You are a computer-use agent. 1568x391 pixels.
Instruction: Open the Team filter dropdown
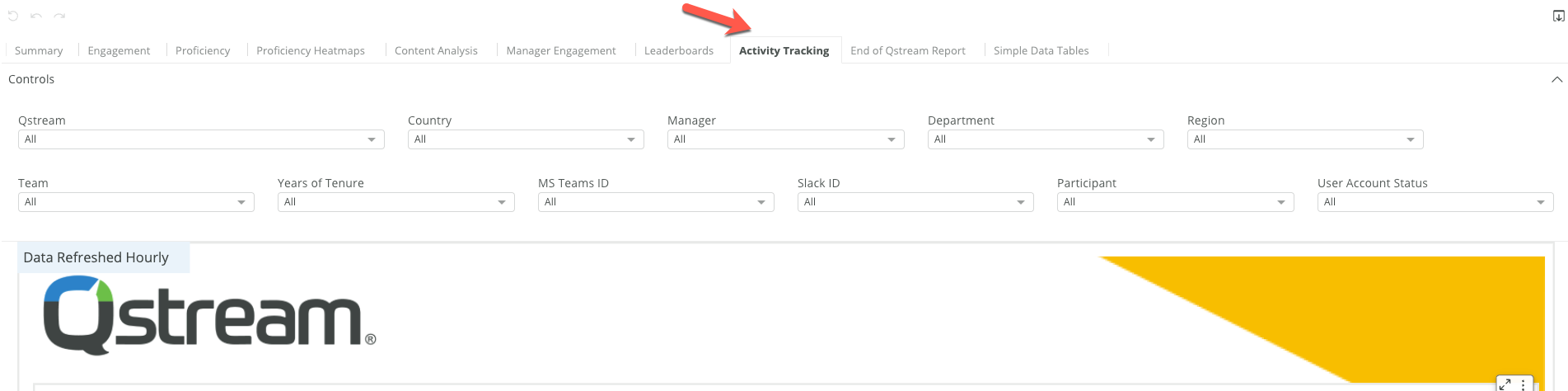pyautogui.click(x=136, y=202)
